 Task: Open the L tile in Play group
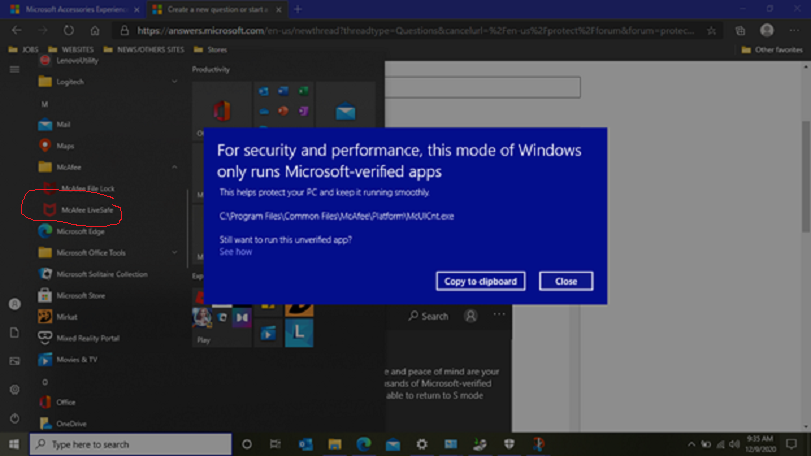tap(299, 332)
